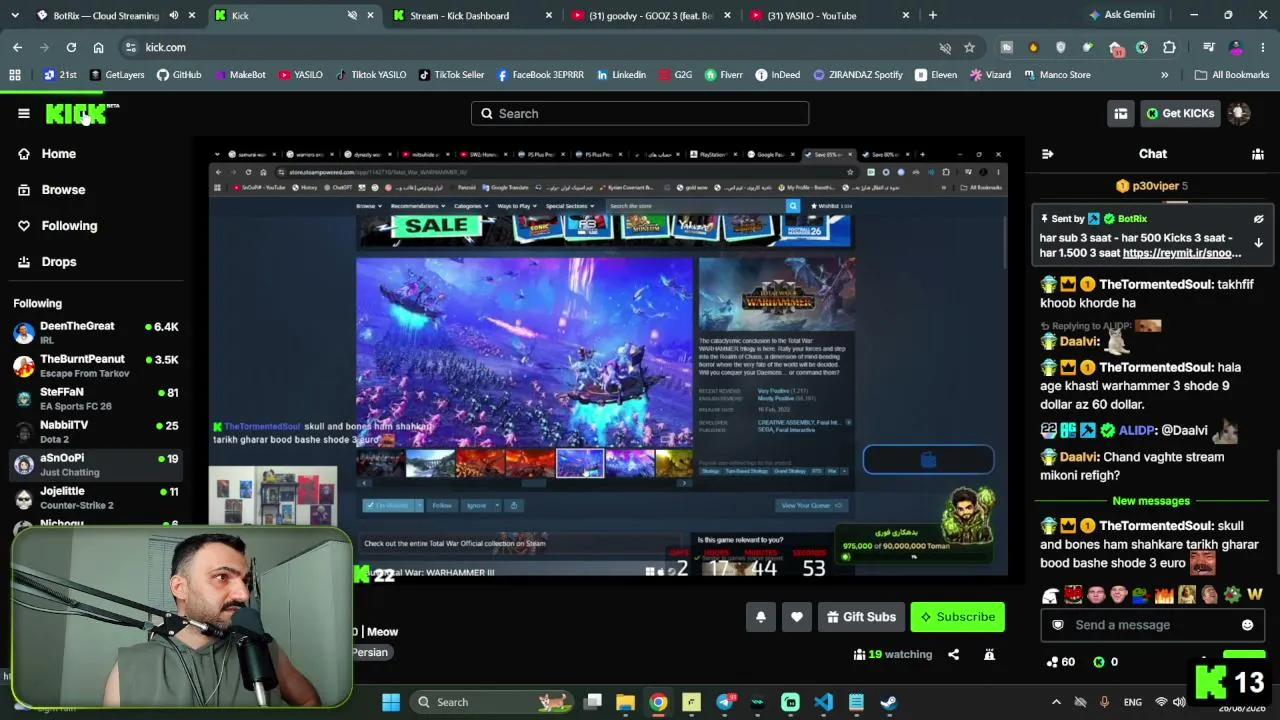Open Chrome three-dot menu
The height and width of the screenshot is (720, 1280).
click(x=1264, y=47)
